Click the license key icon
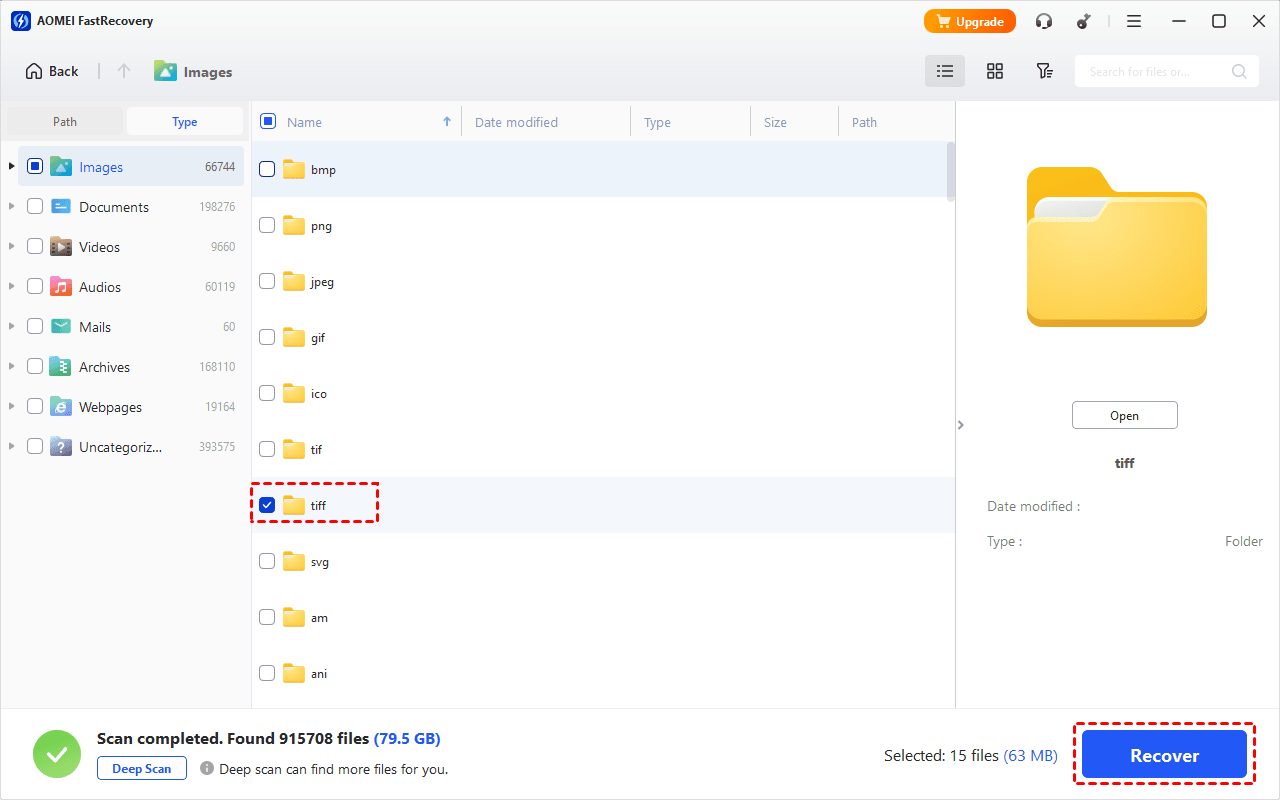The image size is (1280, 800). [x=1083, y=21]
